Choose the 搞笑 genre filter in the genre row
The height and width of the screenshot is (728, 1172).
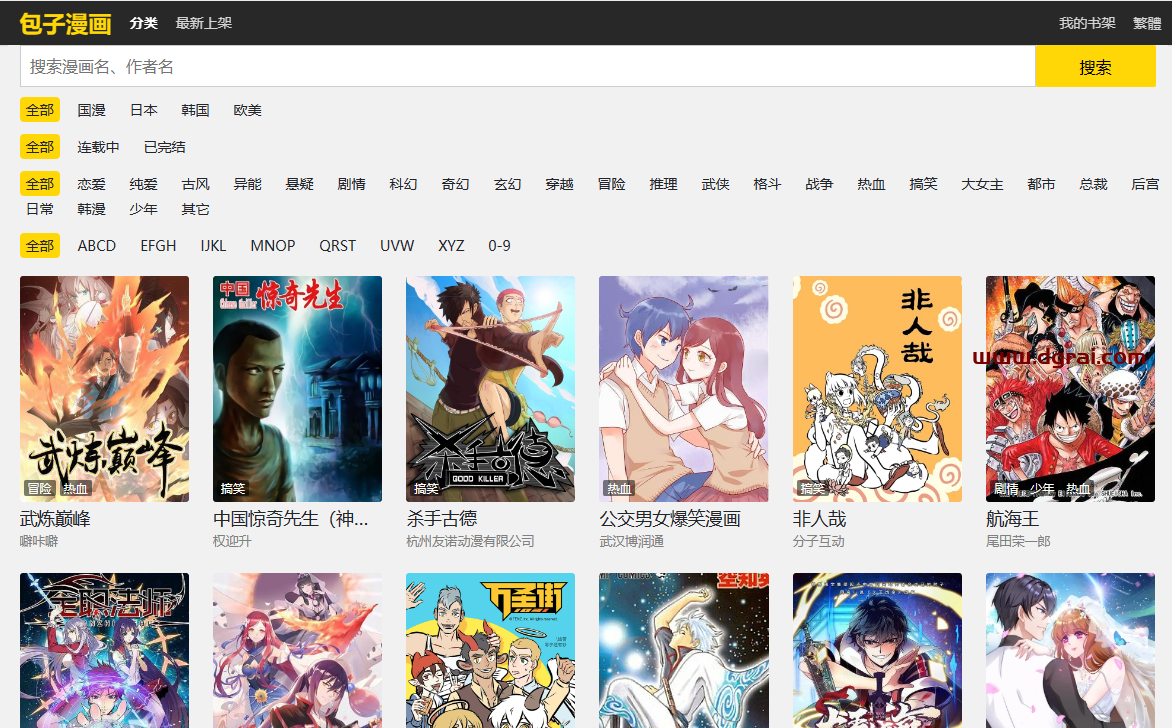(x=923, y=184)
